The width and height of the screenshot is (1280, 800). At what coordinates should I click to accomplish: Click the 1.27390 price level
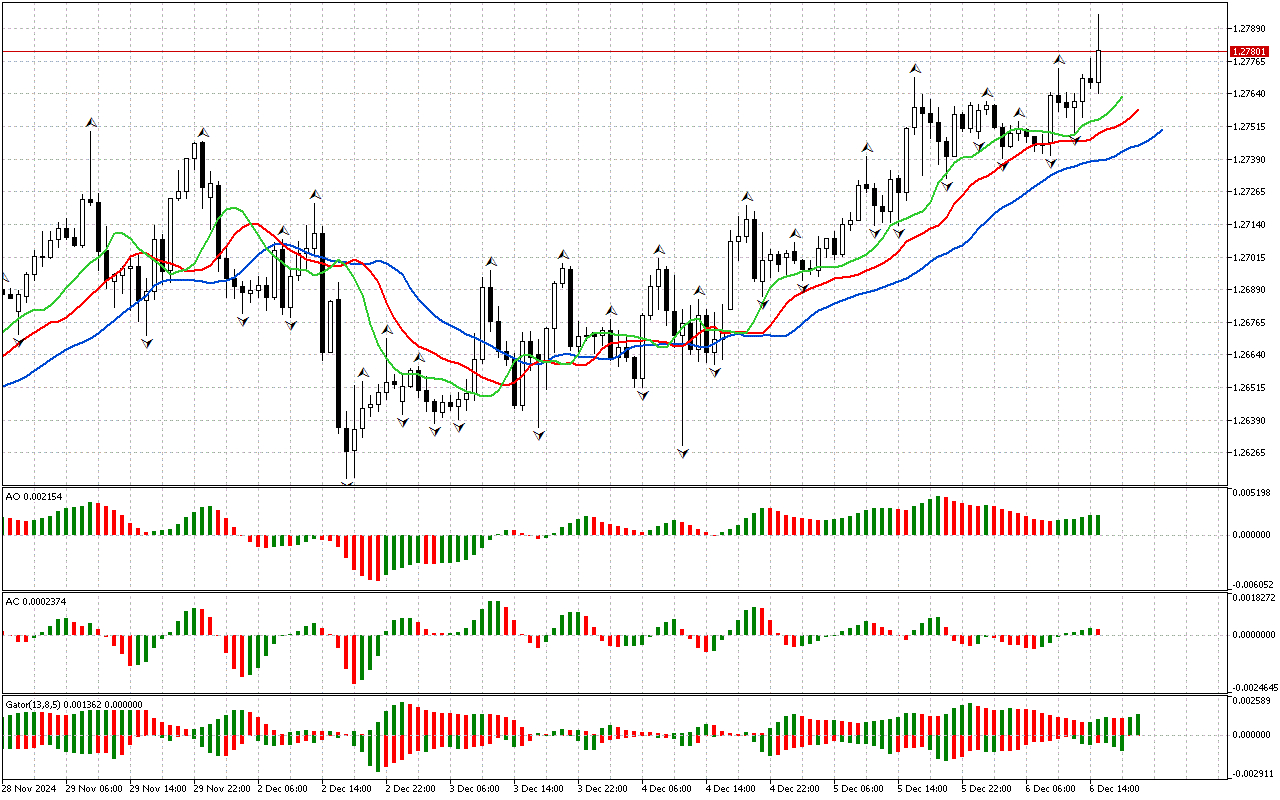tap(1250, 160)
